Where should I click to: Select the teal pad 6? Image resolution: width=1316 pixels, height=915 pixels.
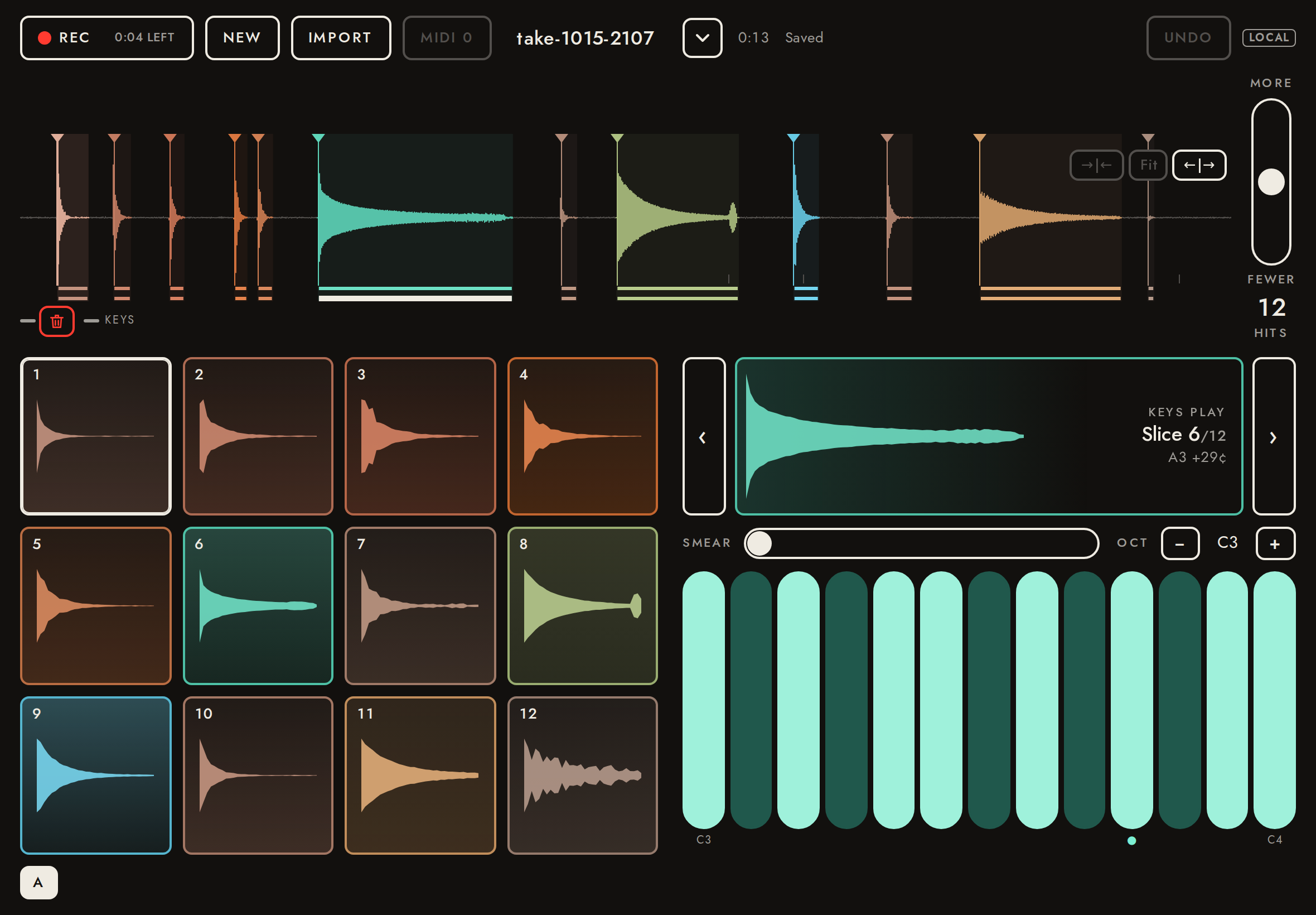click(x=258, y=606)
